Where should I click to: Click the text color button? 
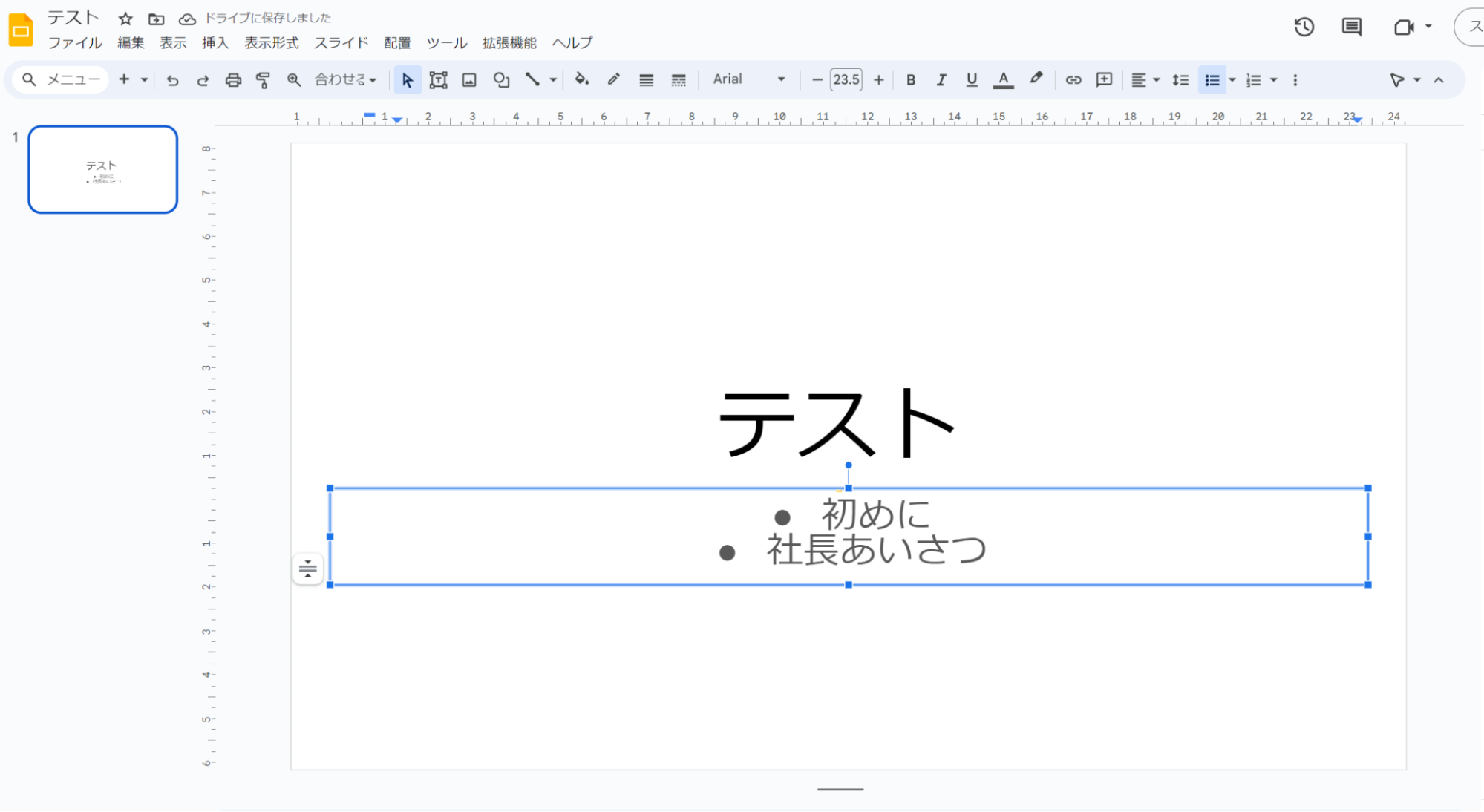click(x=1003, y=80)
